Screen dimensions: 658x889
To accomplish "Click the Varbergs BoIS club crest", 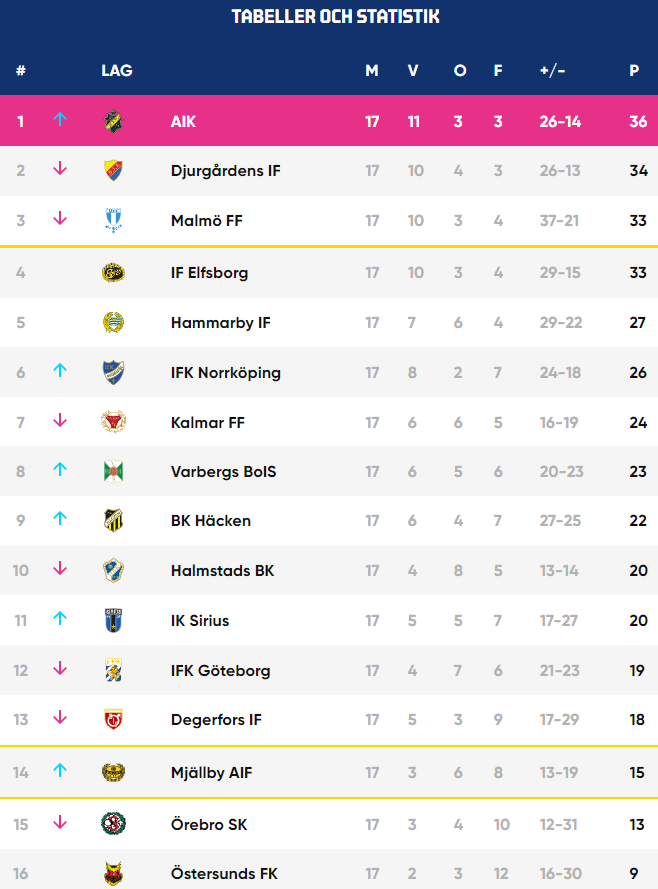I will coord(113,472).
